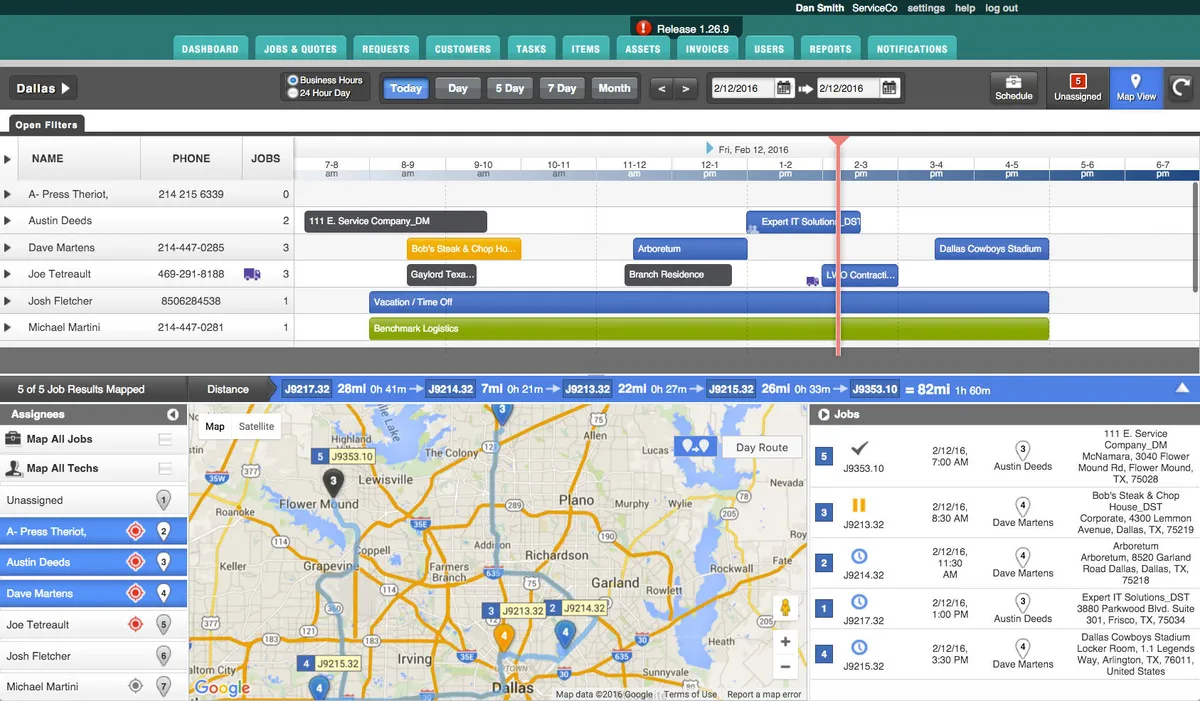
Task: Click the release alert warning icon
Action: [643, 28]
